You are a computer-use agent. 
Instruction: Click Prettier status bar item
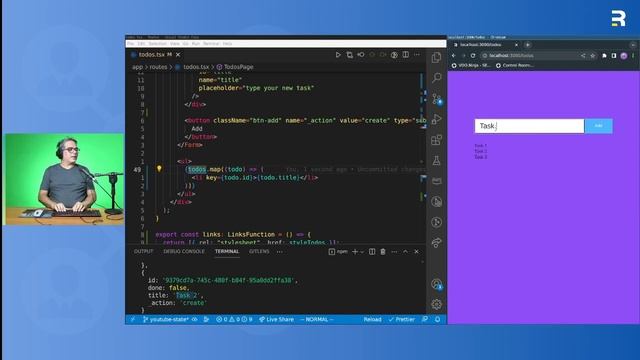(402, 320)
